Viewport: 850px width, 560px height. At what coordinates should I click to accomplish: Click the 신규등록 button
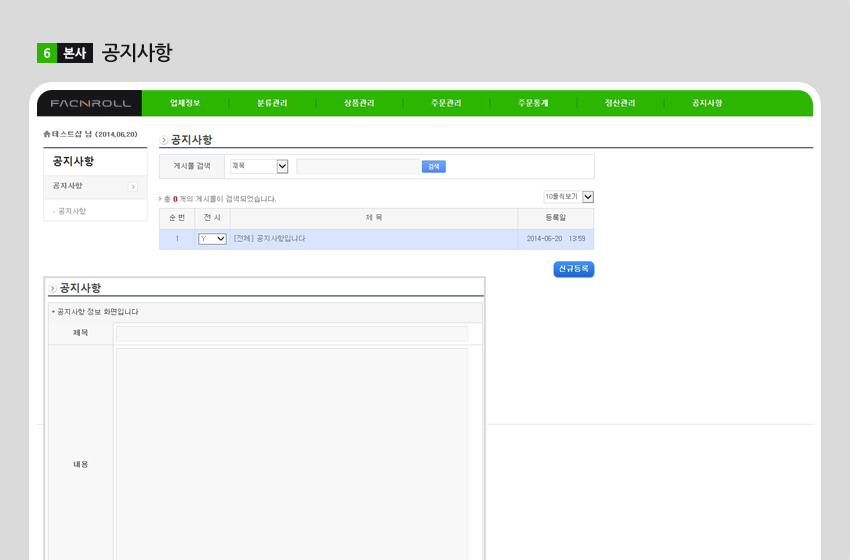point(574,269)
